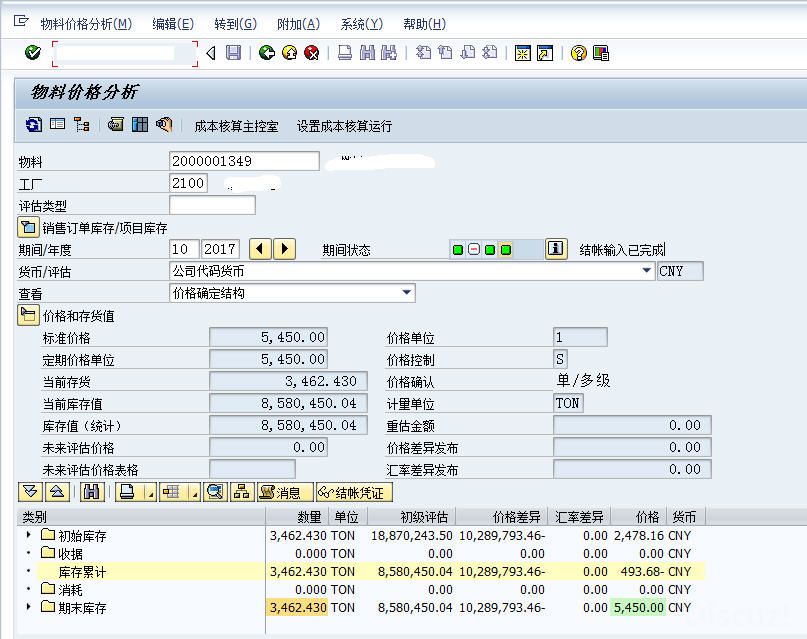Click the green Back arrow icon
Screen dimensions: 807x639
[265, 54]
